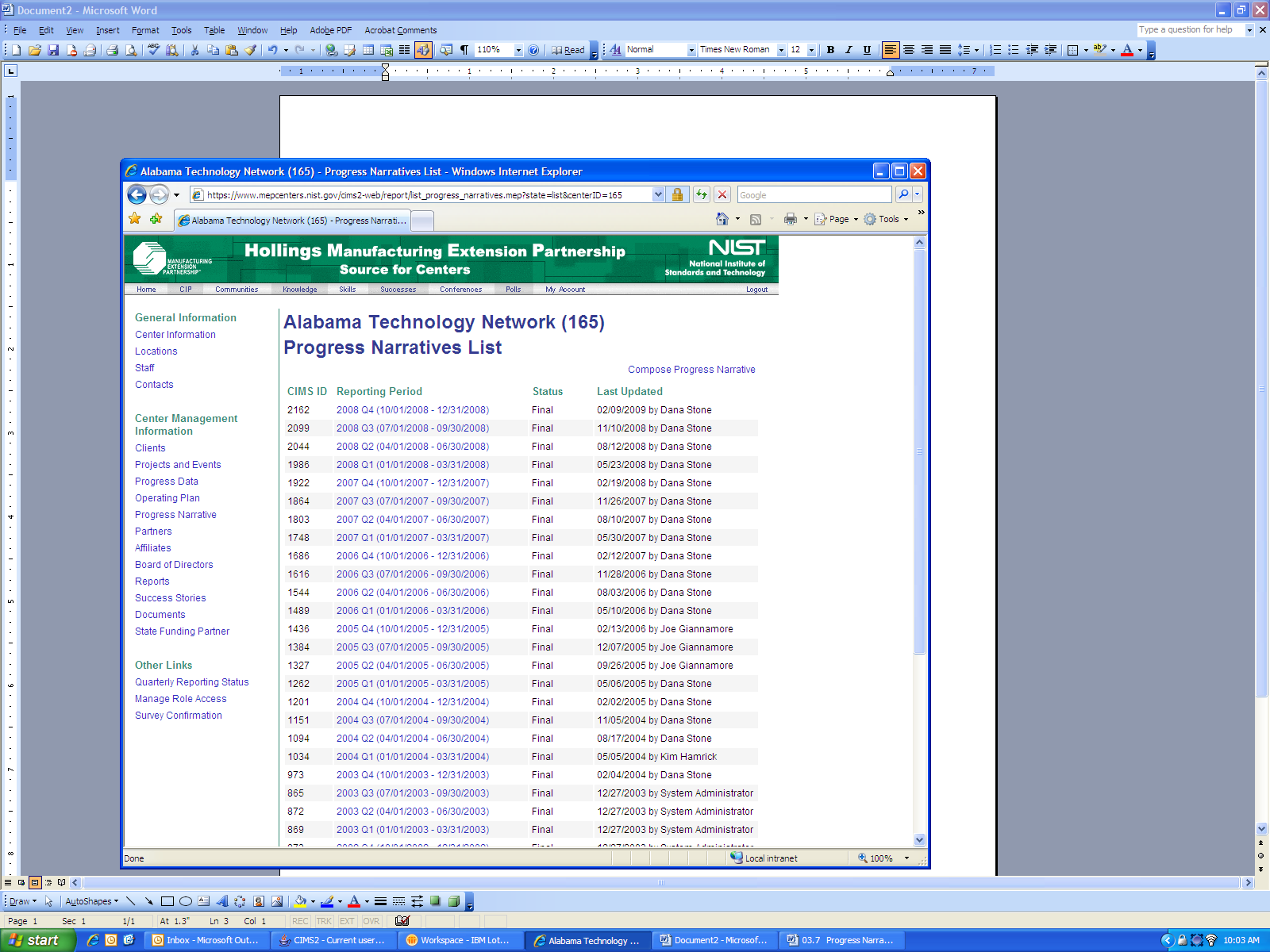Open Word's Format menu
Viewport: 1270px width, 952px height.
pyautogui.click(x=145, y=30)
